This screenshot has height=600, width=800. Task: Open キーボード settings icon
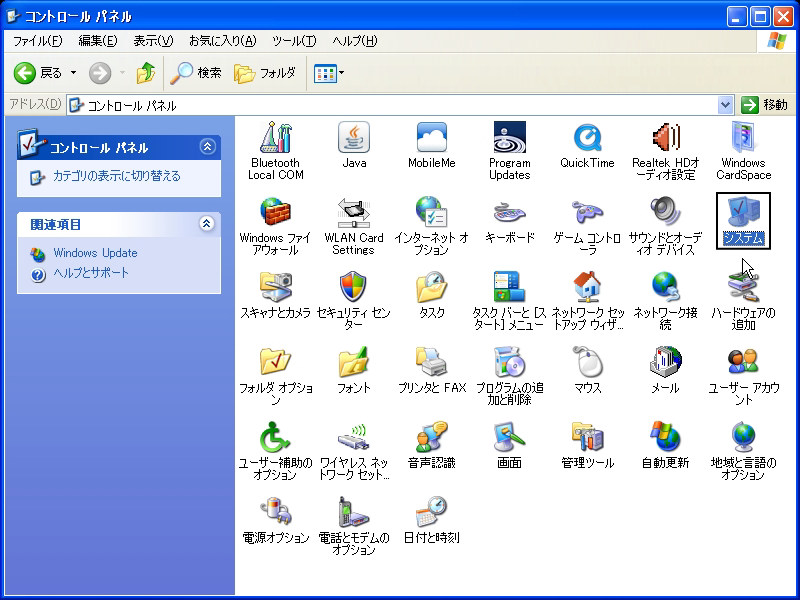pyautogui.click(x=510, y=212)
